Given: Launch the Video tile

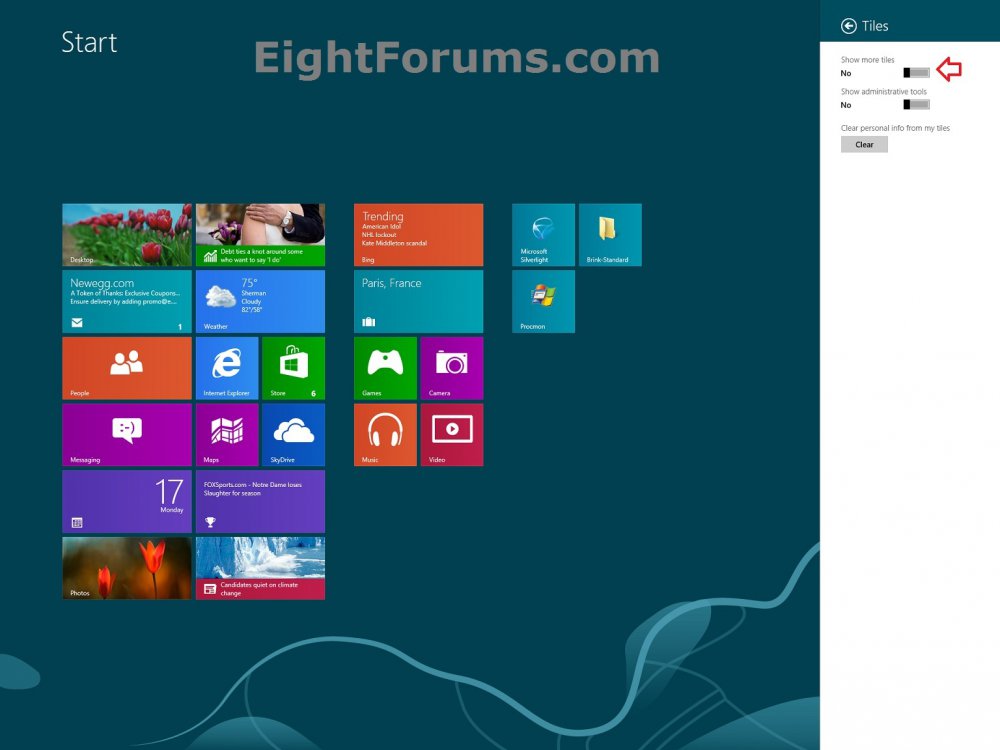Looking at the screenshot, I should (x=451, y=434).
